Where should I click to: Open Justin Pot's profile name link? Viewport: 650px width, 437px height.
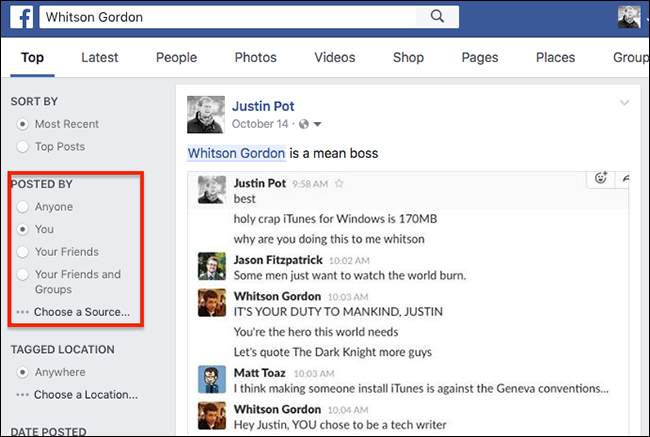263,106
